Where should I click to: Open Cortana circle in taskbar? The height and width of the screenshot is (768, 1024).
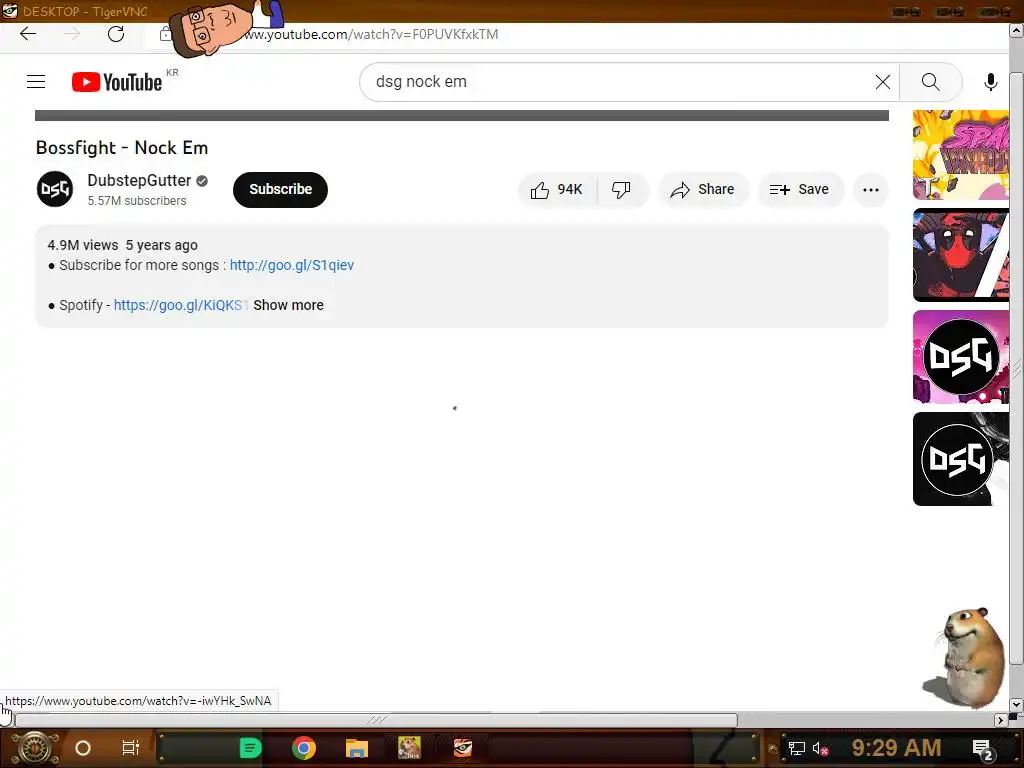(83, 748)
